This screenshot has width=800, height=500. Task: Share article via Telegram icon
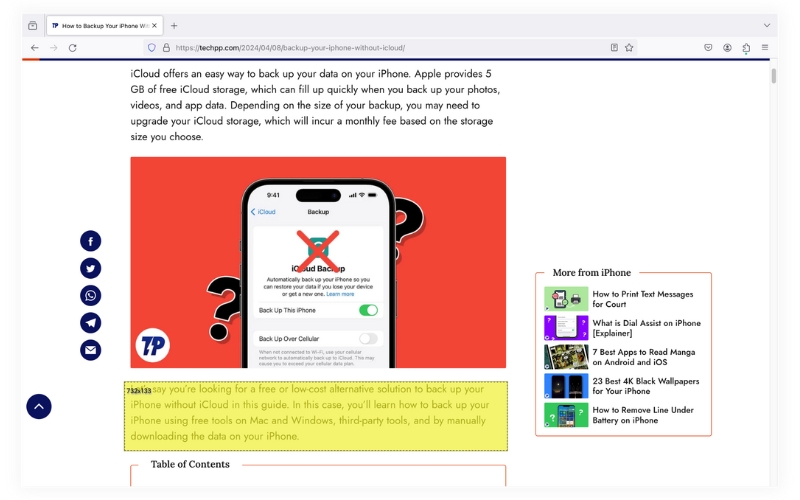[x=90, y=322]
